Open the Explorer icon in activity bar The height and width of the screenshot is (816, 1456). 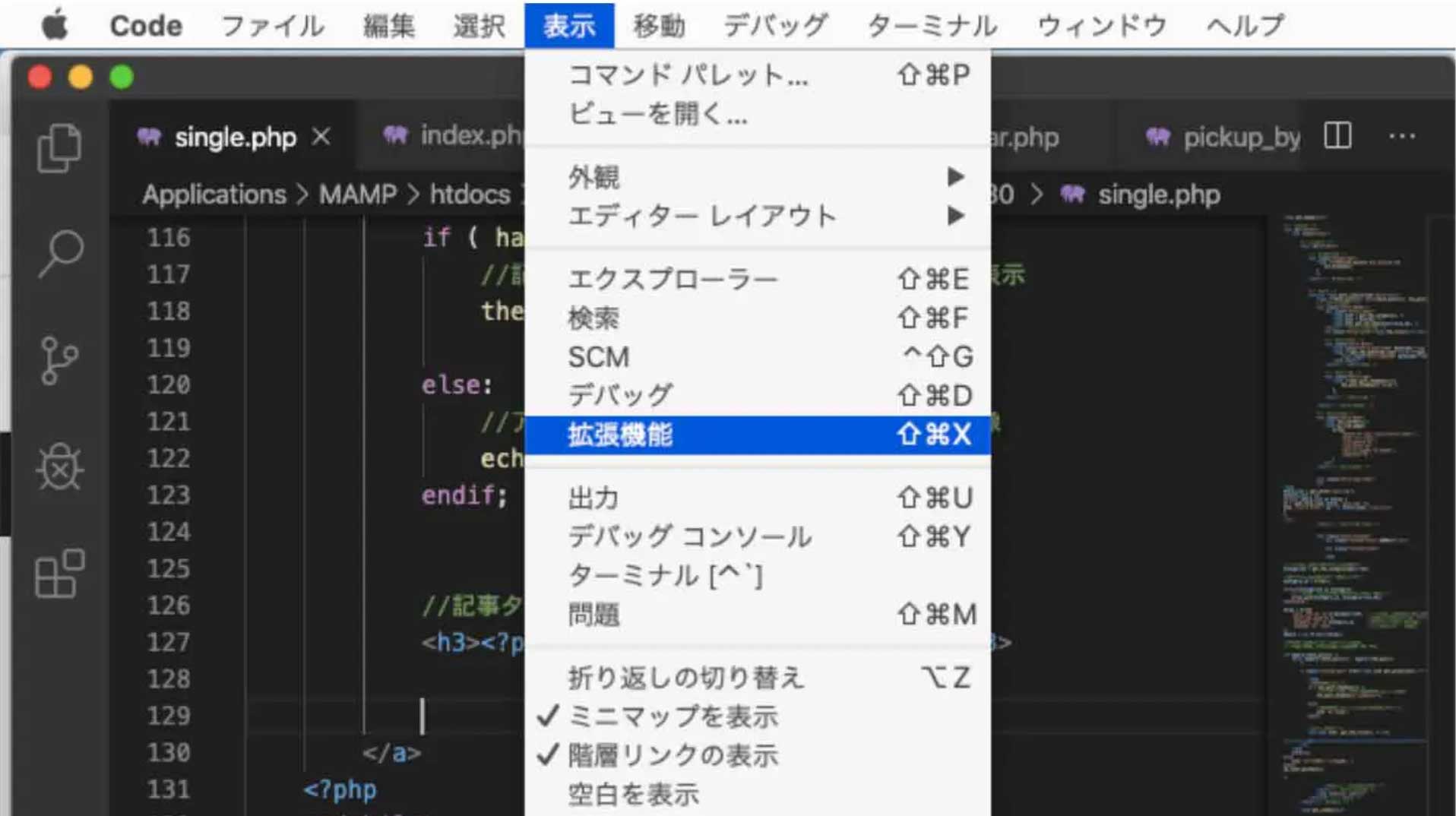[59, 147]
